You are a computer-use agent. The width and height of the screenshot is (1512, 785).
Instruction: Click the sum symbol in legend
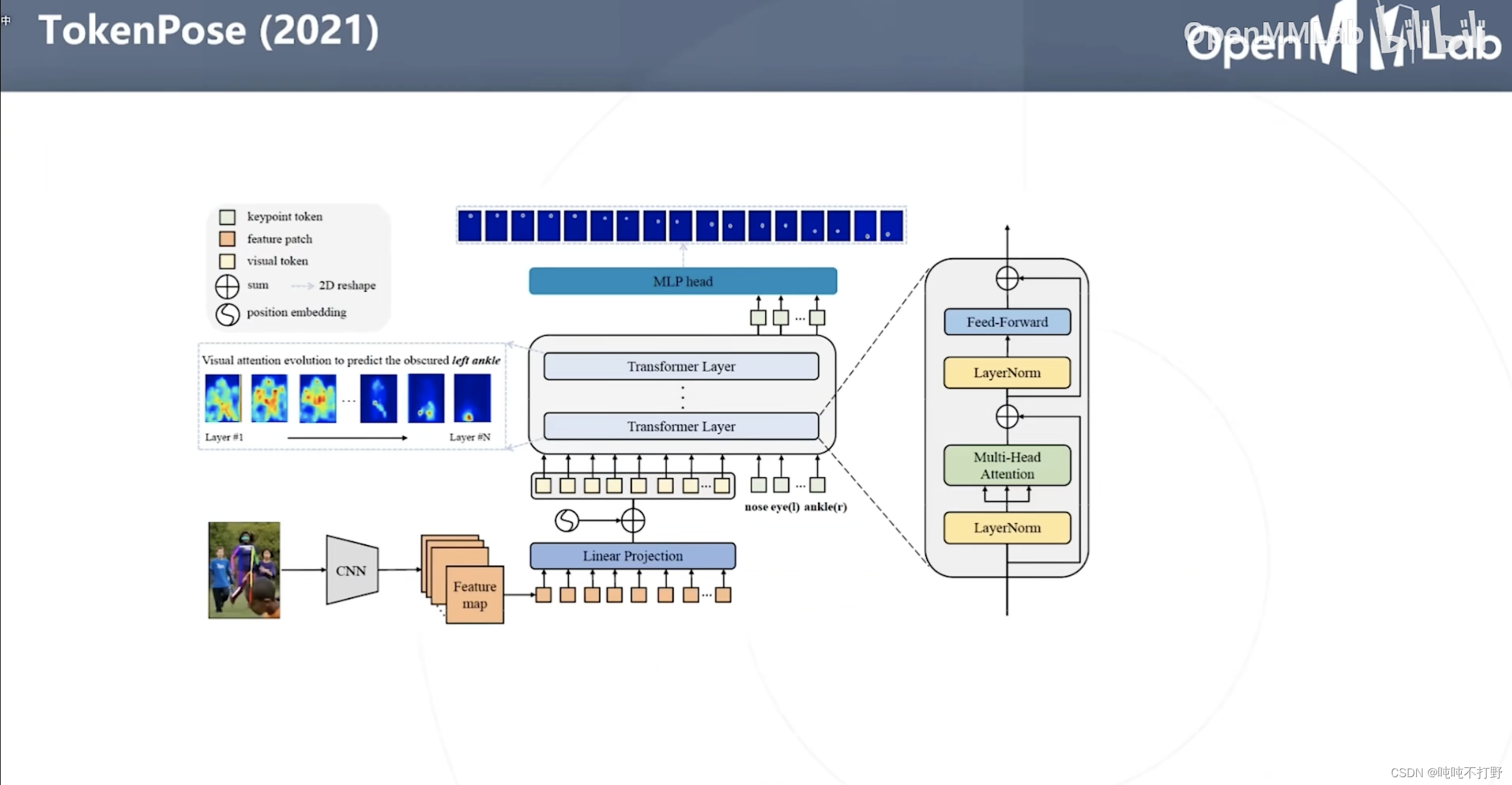(x=227, y=286)
